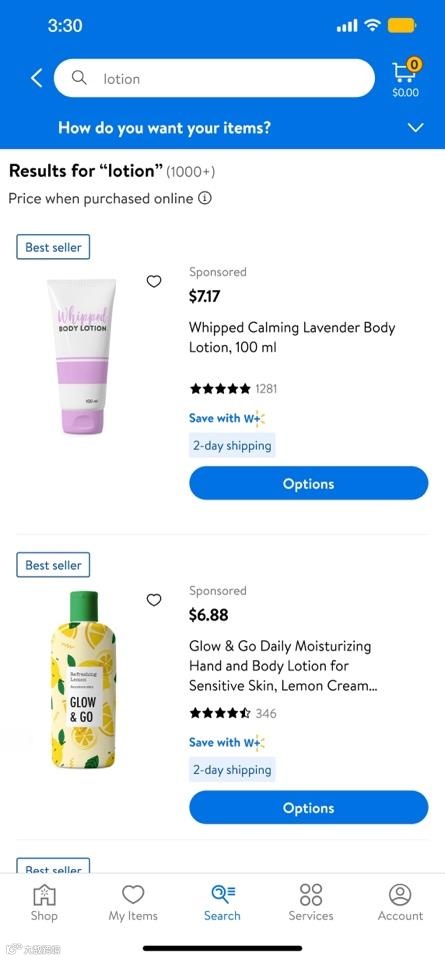Tap the Whipped body lotion product image
445x960 pixels.
[81, 356]
